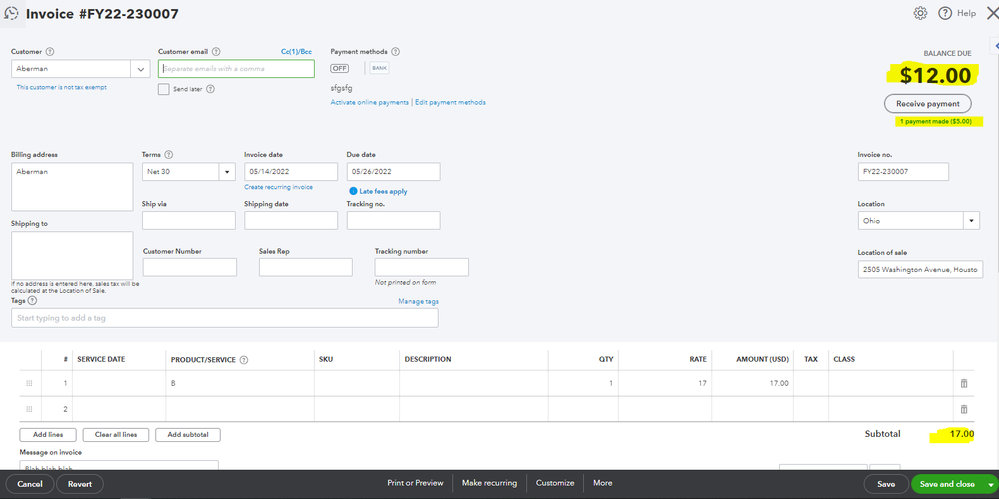The width and height of the screenshot is (999, 499).
Task: Toggle the BANK payment method button
Action: 380,68
